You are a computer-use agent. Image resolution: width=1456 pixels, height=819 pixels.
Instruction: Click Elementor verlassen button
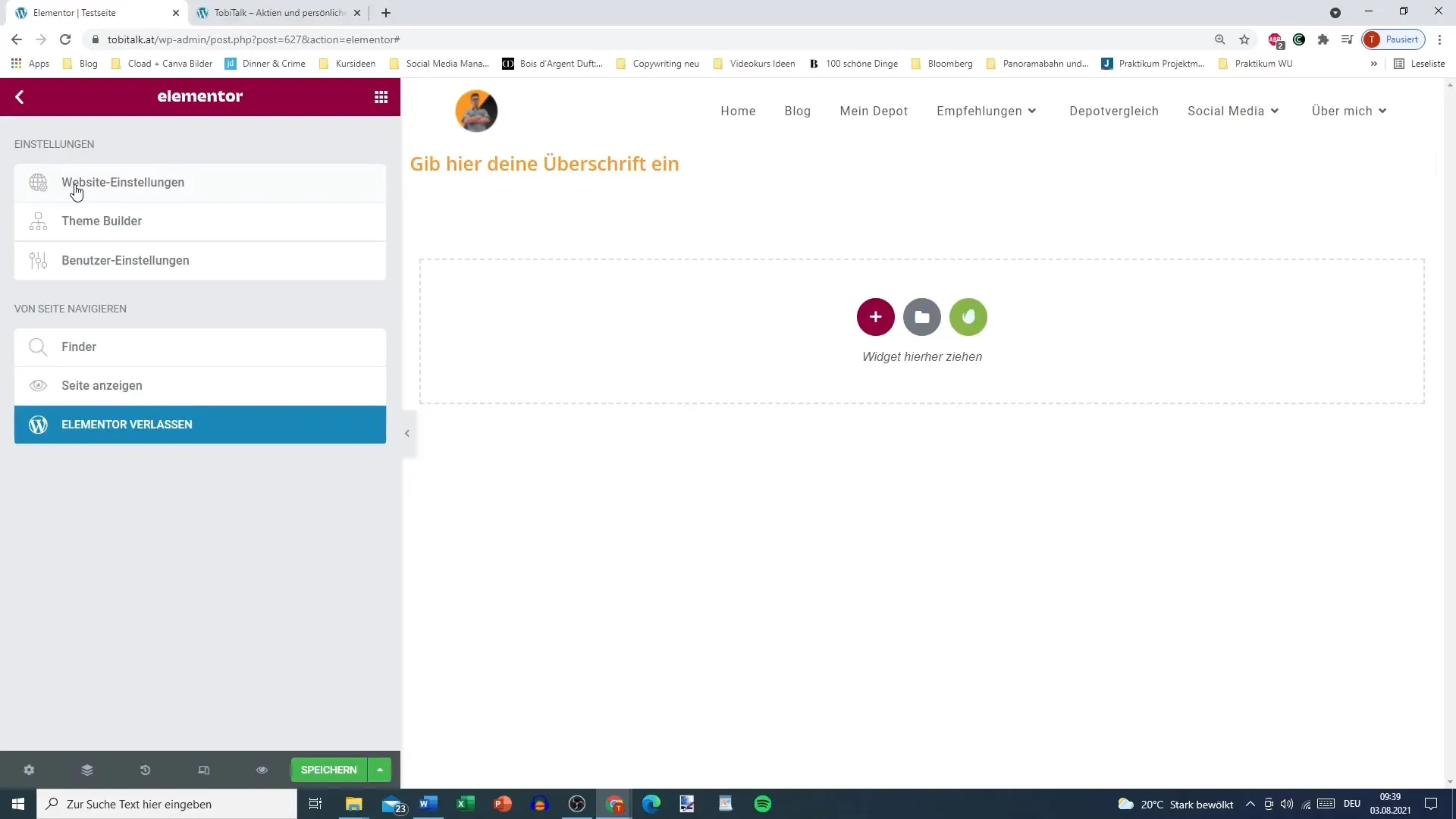200,425
